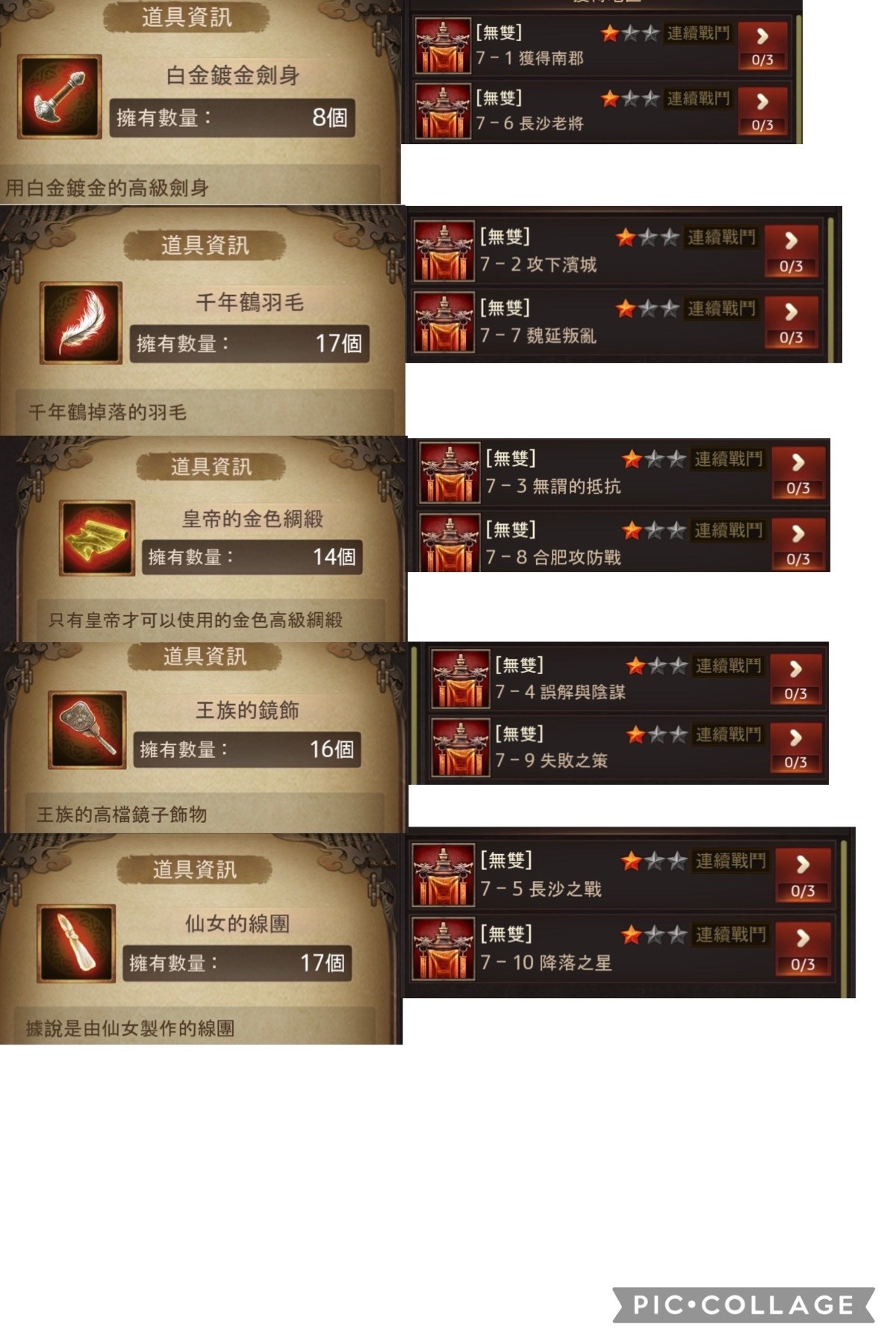Click 連續戰鬥 for stage 7-4 誤解與陰謀
The image size is (896, 1344).
click(x=729, y=665)
